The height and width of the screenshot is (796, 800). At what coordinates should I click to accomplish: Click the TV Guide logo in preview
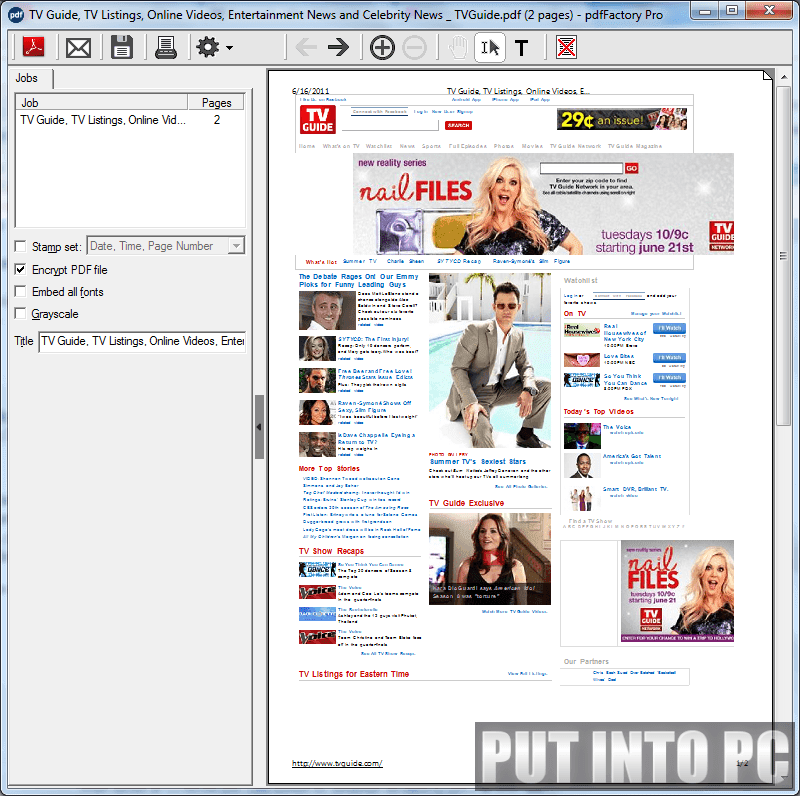pos(318,120)
